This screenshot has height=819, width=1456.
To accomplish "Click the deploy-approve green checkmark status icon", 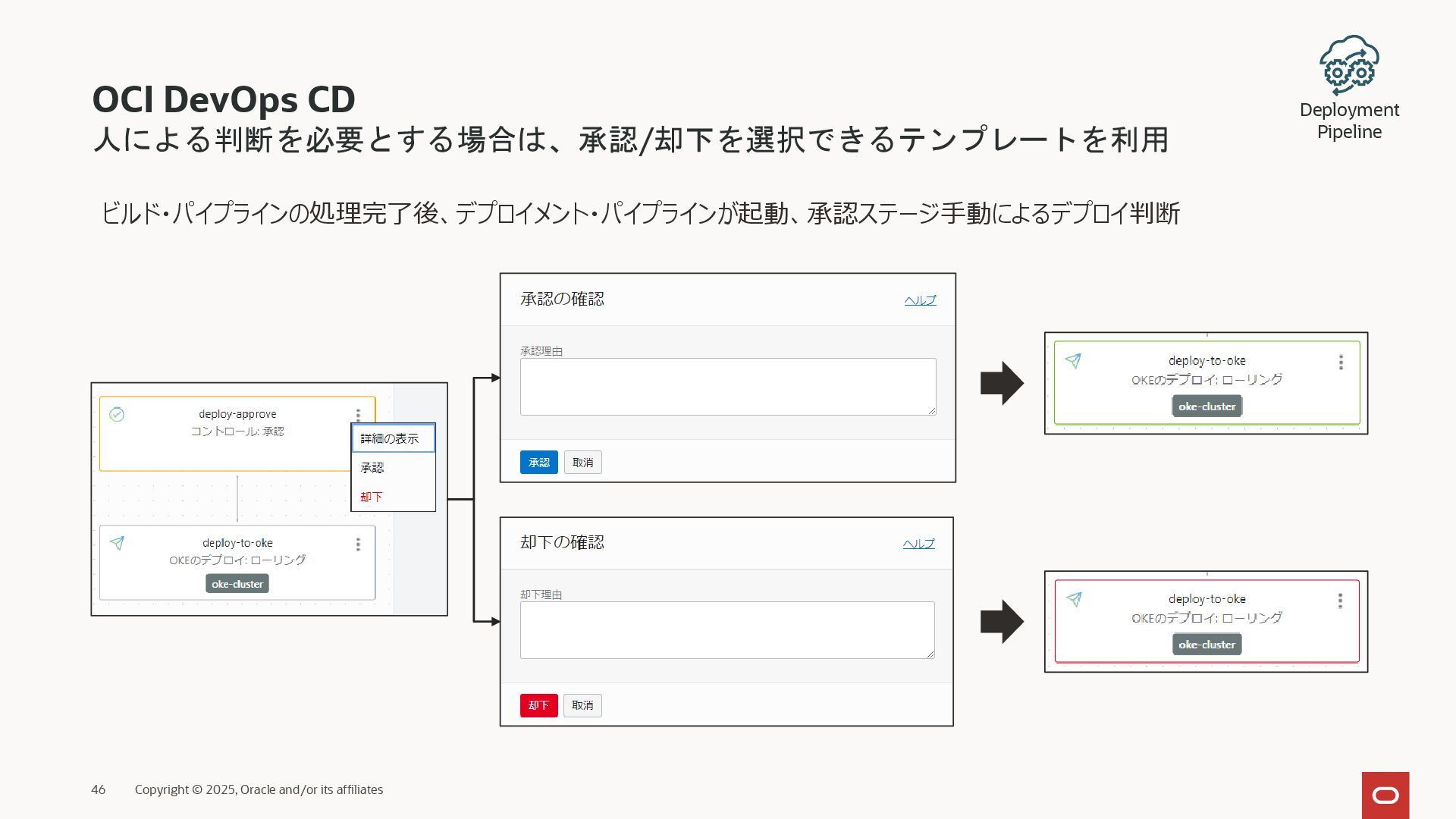I will click(117, 414).
